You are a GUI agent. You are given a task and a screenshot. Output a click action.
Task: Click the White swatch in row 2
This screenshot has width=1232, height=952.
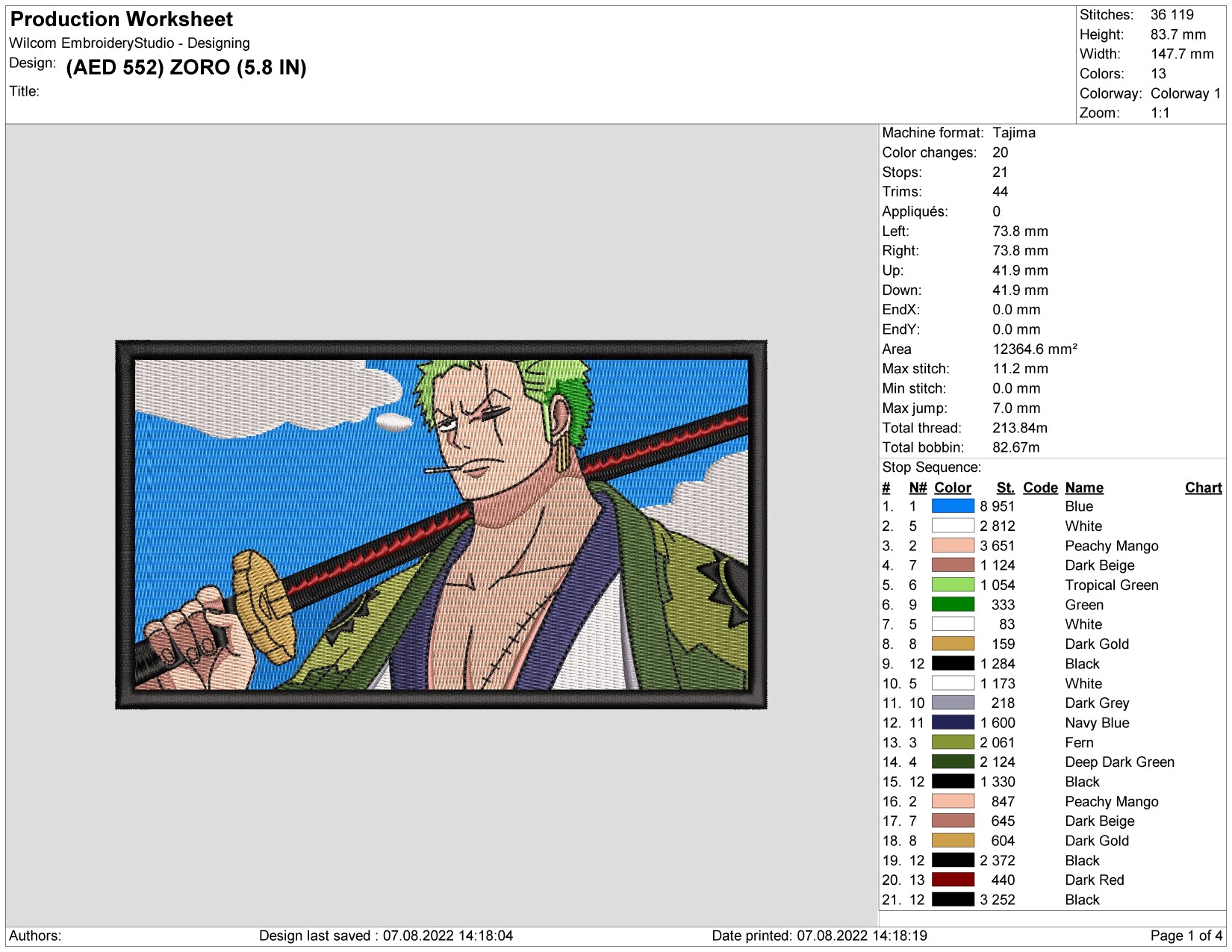[x=953, y=526]
